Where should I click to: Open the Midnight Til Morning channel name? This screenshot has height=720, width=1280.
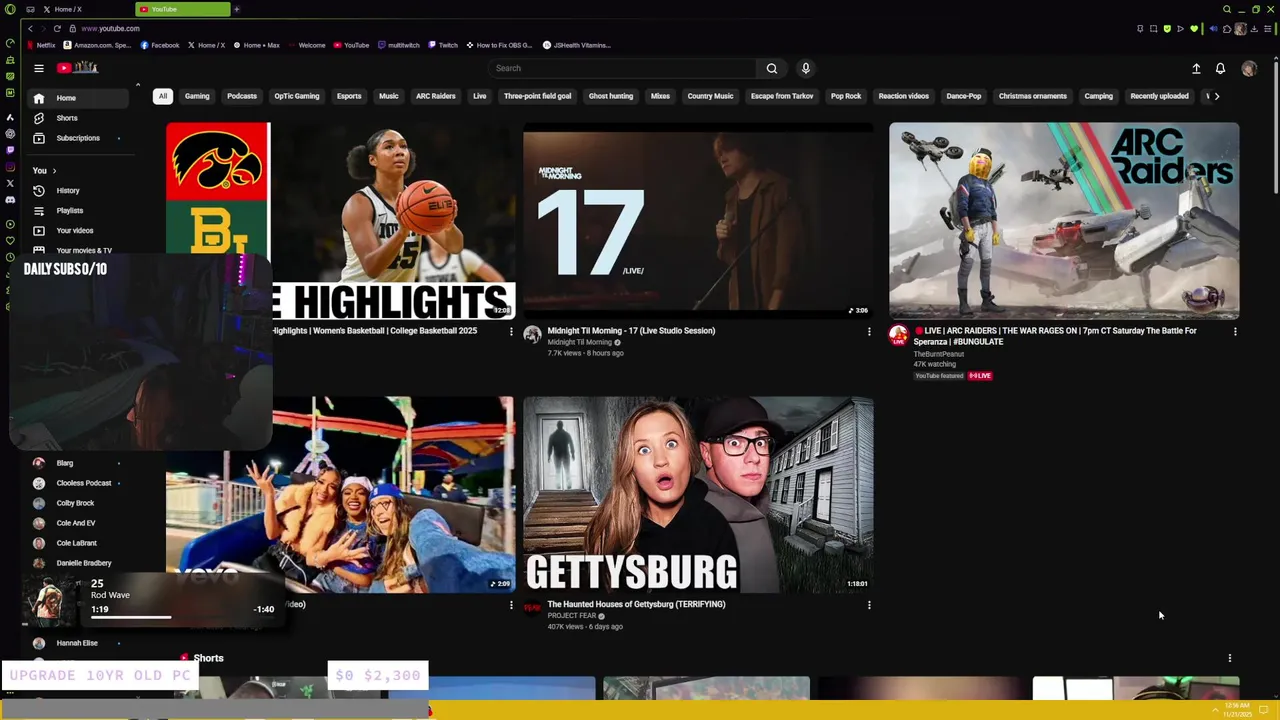[x=579, y=342]
